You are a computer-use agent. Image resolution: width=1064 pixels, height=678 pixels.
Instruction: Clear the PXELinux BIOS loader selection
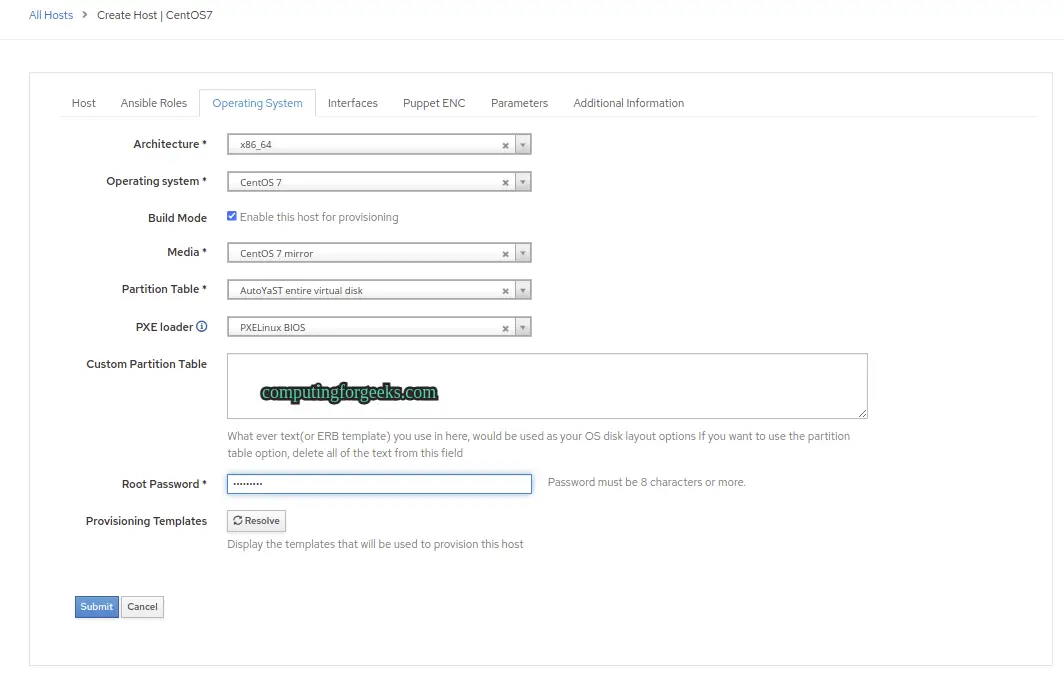pyautogui.click(x=506, y=328)
